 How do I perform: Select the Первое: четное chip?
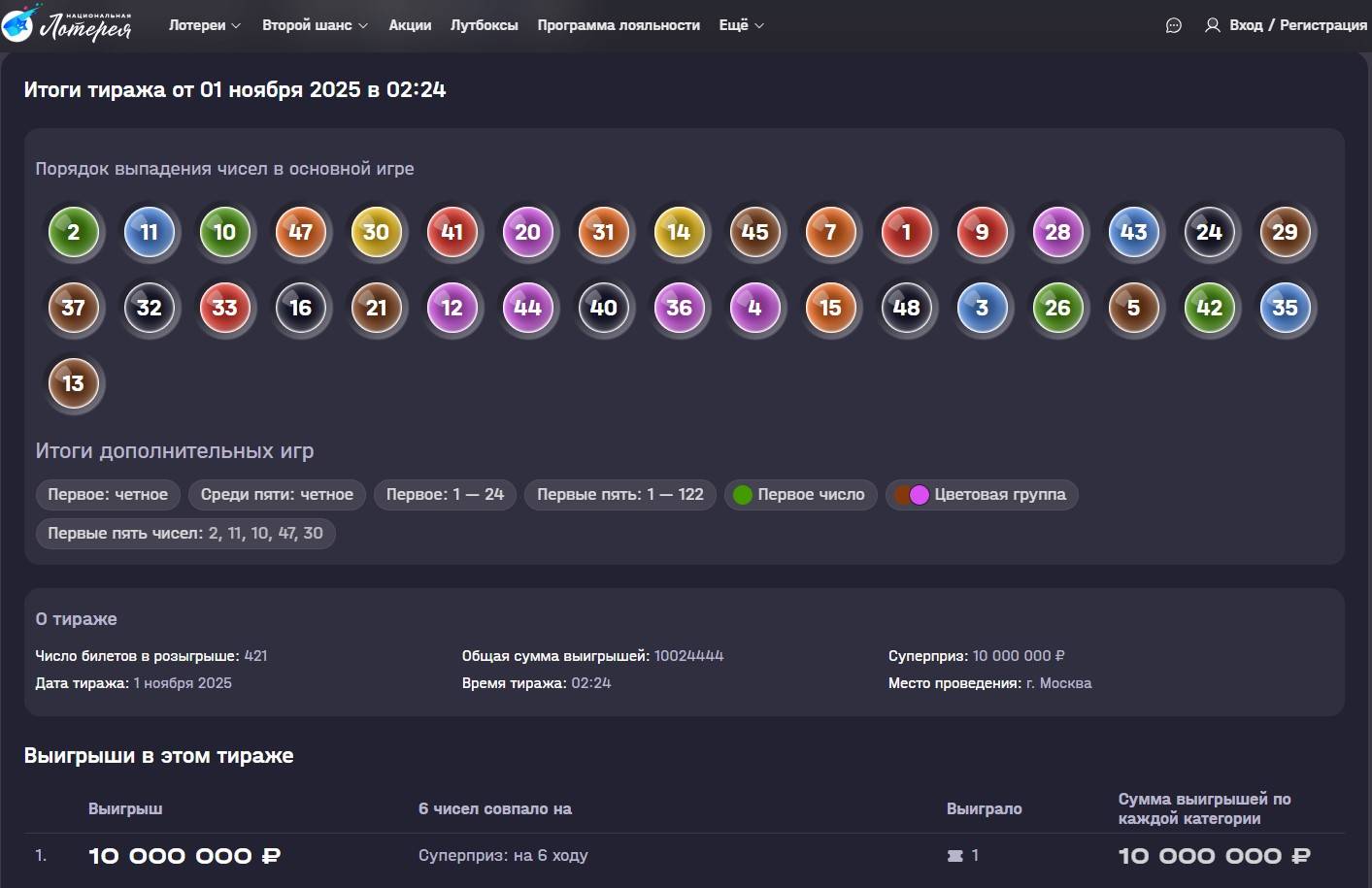108,495
